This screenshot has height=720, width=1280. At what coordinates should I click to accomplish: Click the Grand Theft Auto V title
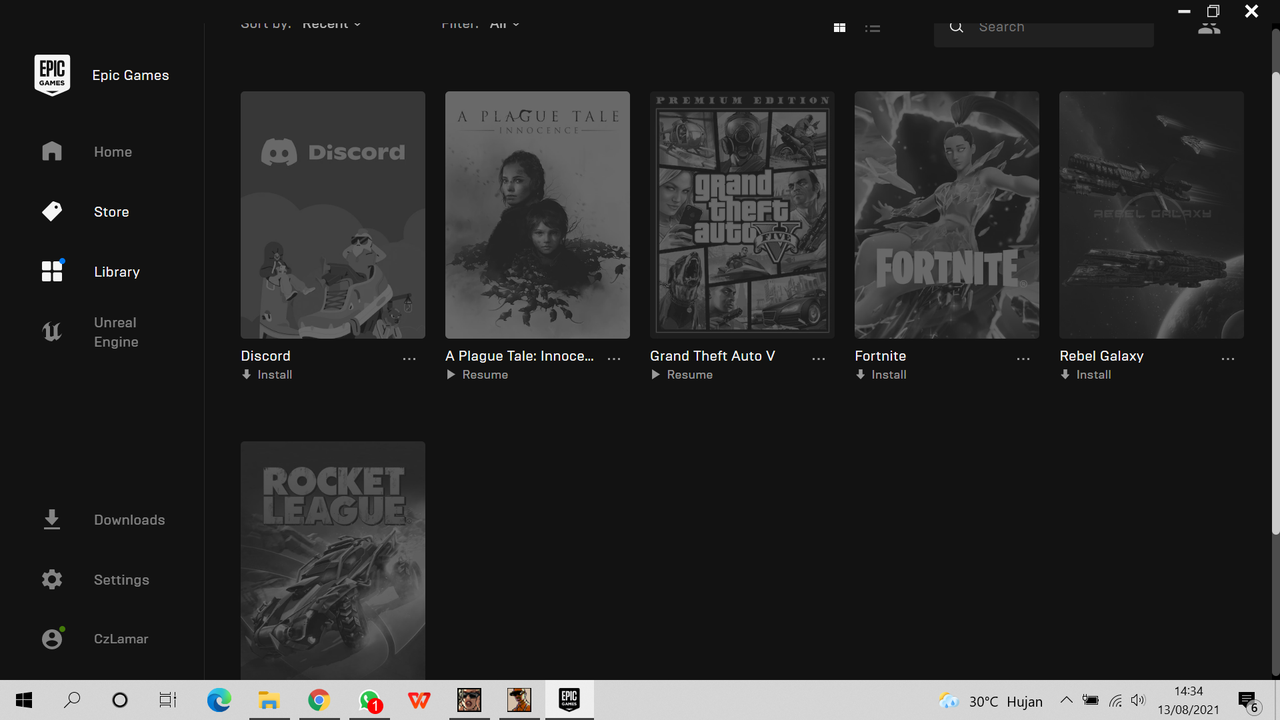tap(713, 356)
